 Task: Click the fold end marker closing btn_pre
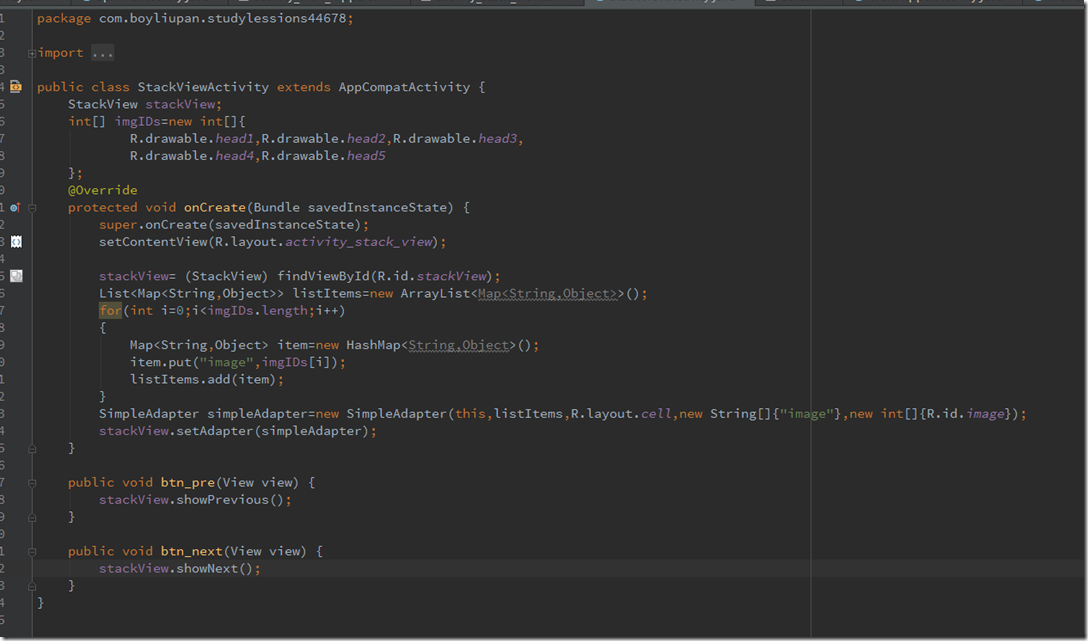(32, 517)
